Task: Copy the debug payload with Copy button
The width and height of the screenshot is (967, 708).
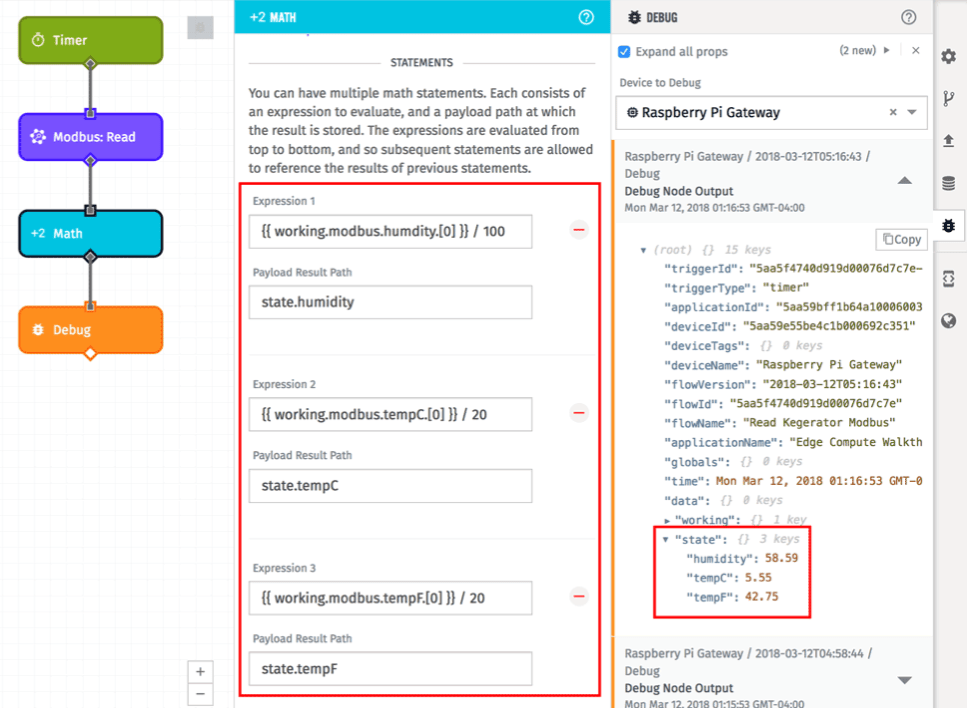Action: click(902, 239)
